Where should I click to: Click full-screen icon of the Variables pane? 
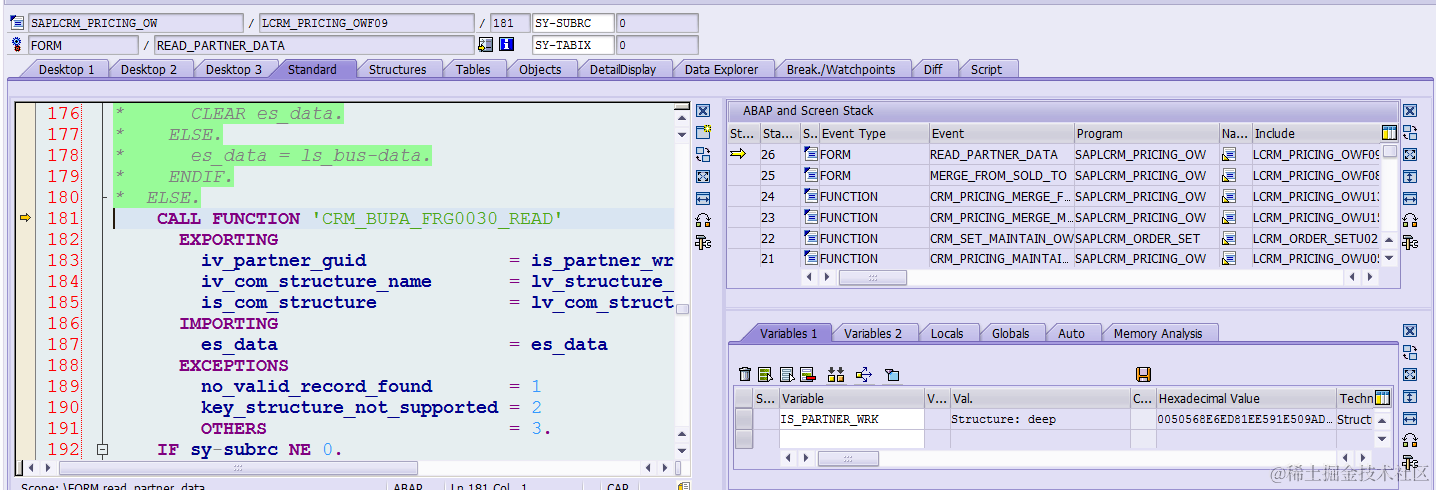1410,375
